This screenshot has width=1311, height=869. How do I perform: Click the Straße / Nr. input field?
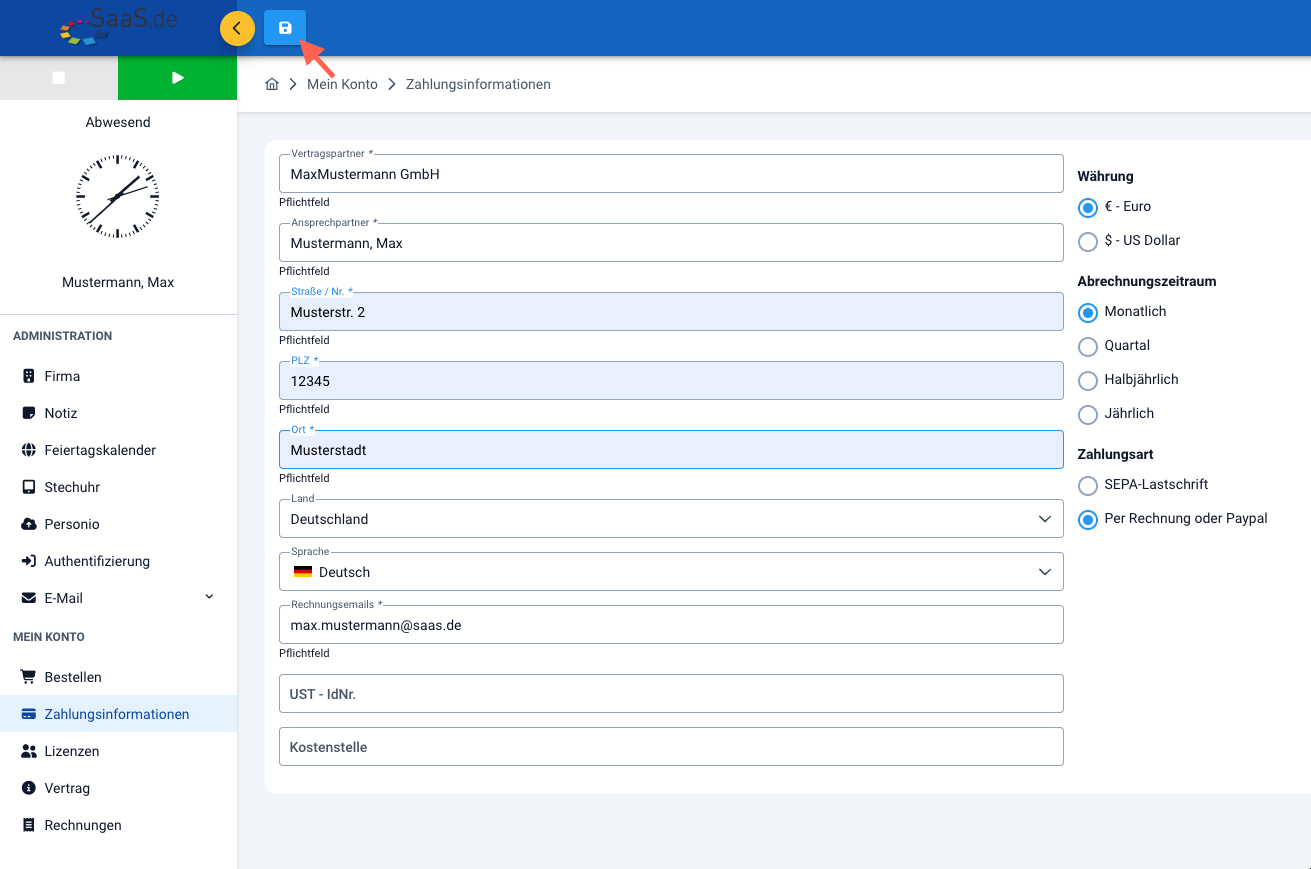coord(671,312)
